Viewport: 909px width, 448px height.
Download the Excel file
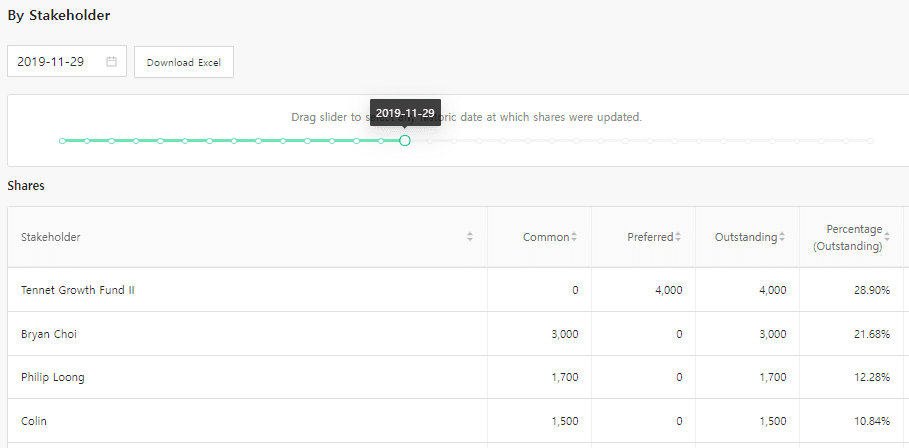(184, 62)
